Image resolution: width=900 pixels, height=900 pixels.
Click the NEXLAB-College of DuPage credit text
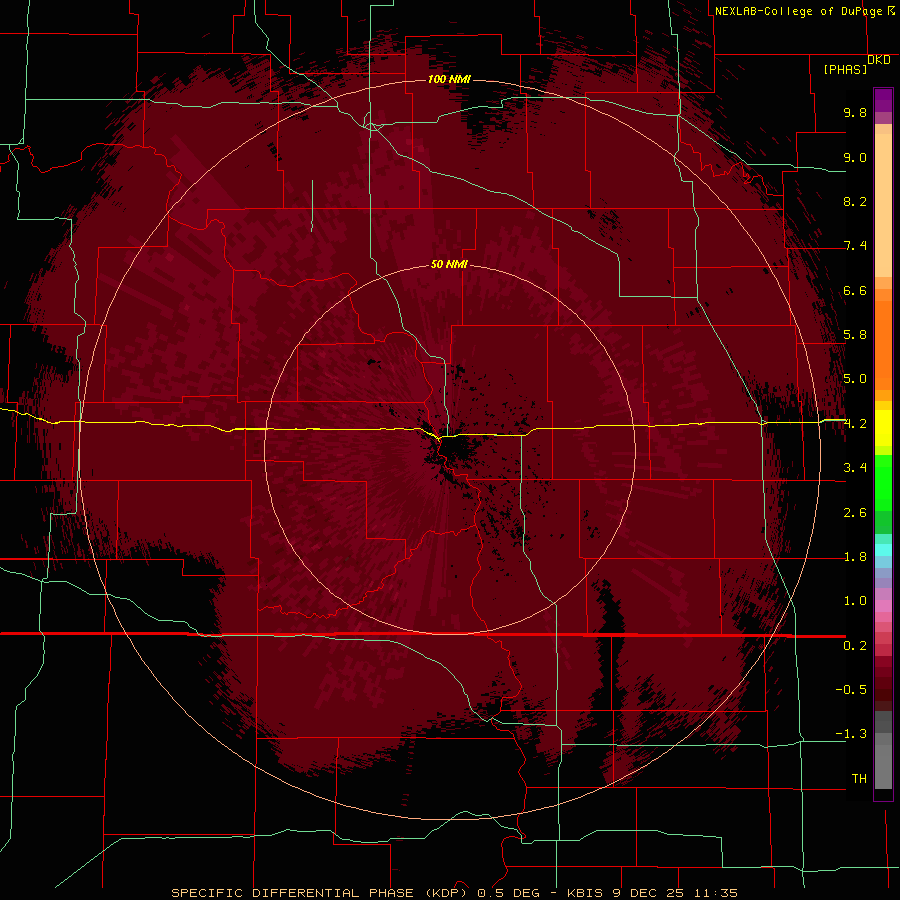point(798,11)
